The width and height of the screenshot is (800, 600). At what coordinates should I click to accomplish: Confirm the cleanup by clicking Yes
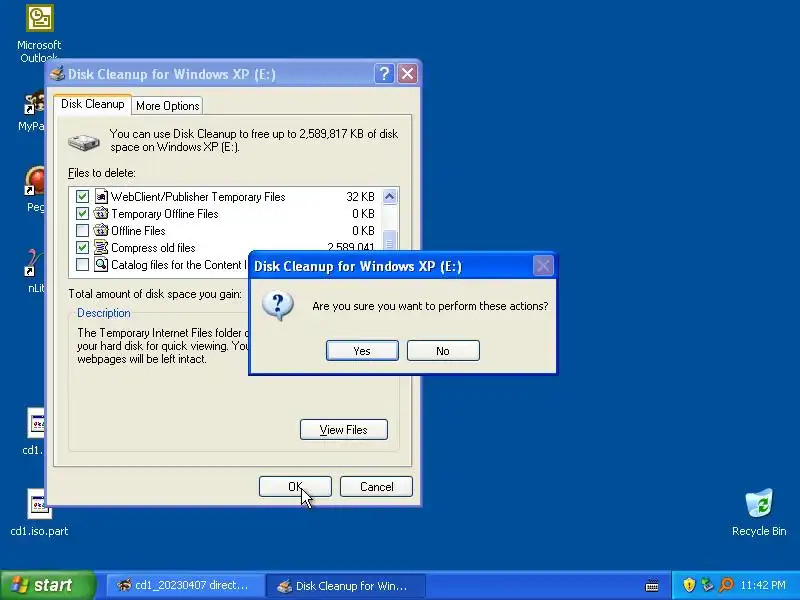coord(362,351)
